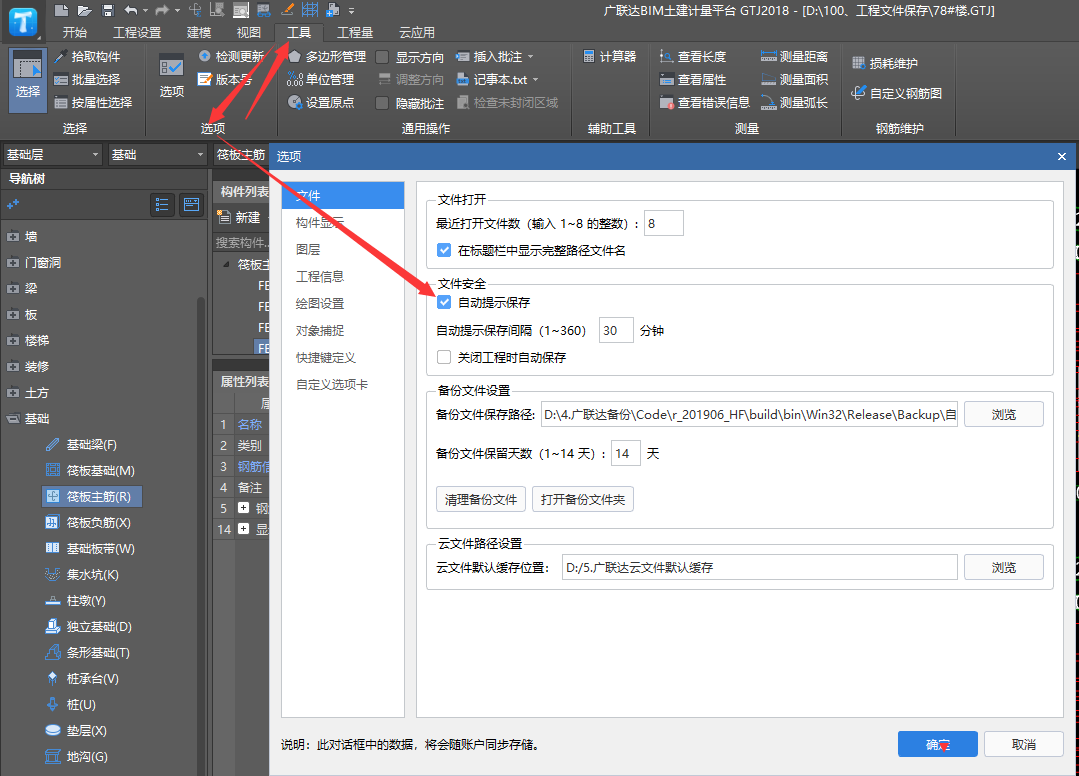
Task: Click 确定 to confirm options
Action: tap(937, 744)
